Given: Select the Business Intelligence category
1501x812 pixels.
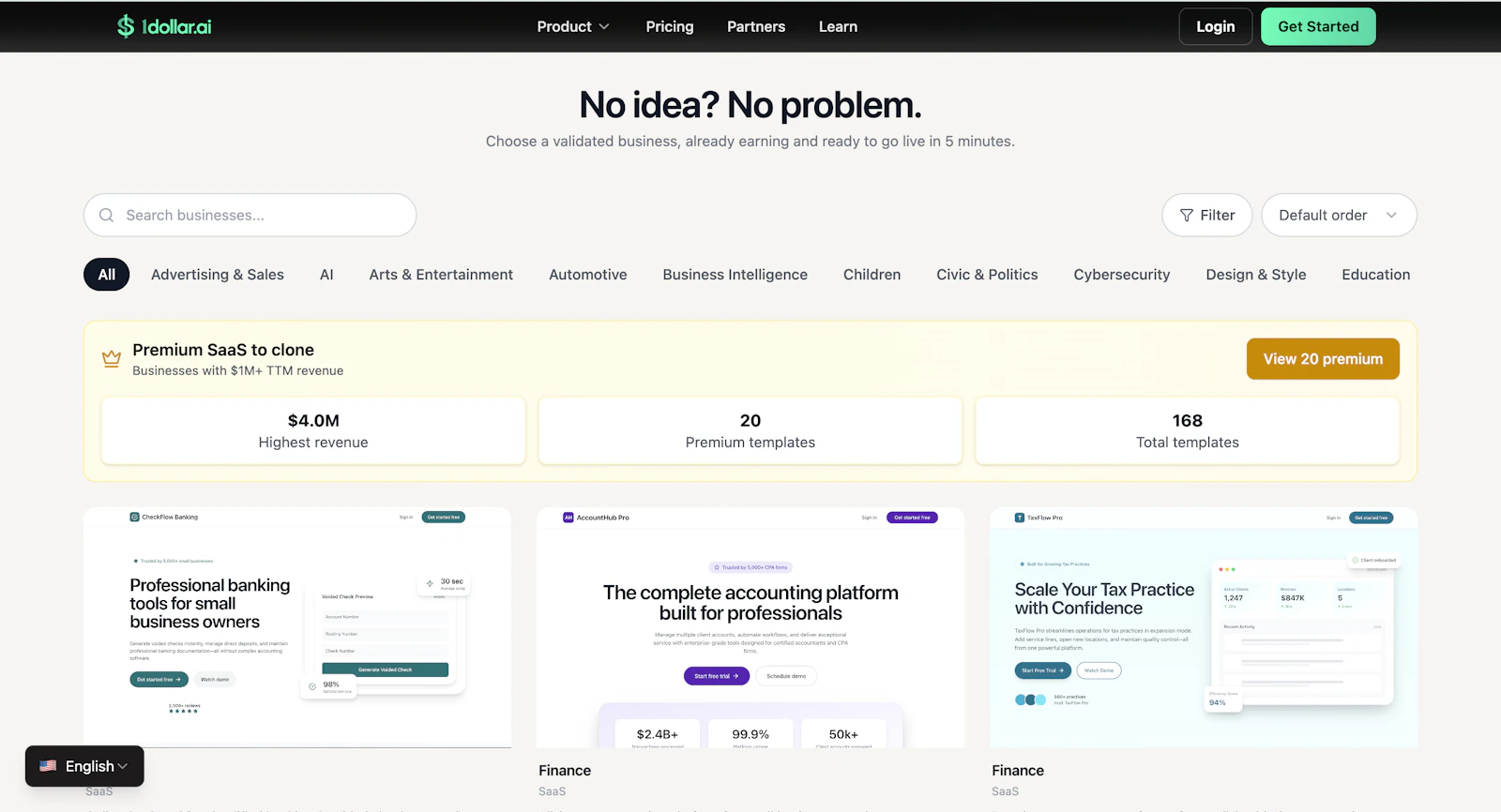Looking at the screenshot, I should click(735, 275).
